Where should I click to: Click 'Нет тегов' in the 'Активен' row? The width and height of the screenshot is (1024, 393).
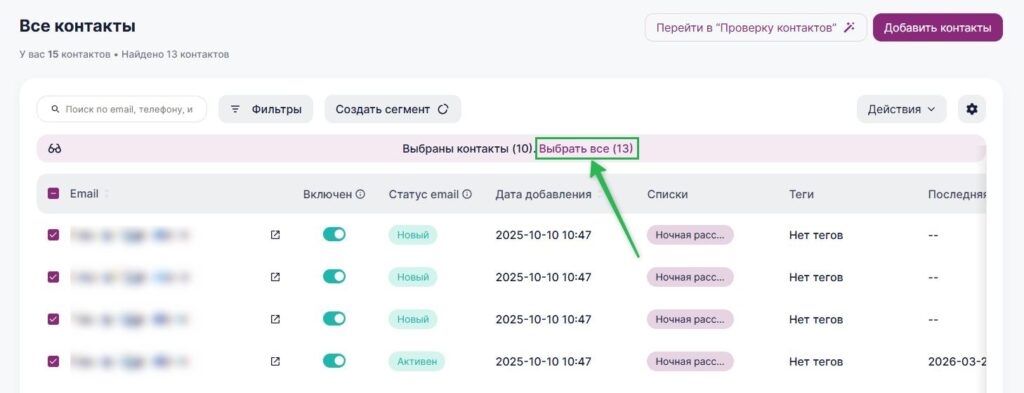pos(816,362)
